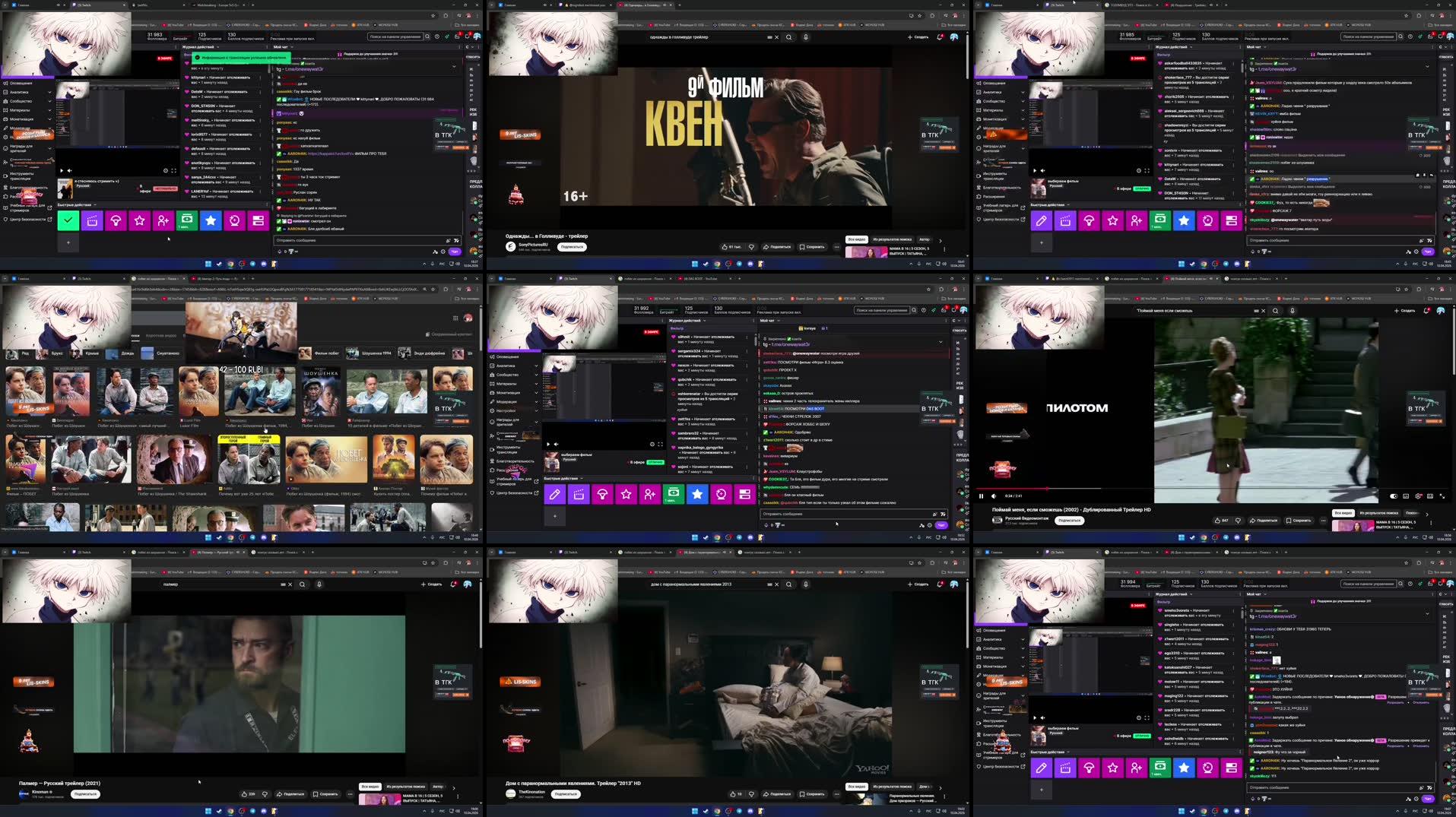
Task: Start an ad break via the green money icon
Action: [x=672, y=494]
